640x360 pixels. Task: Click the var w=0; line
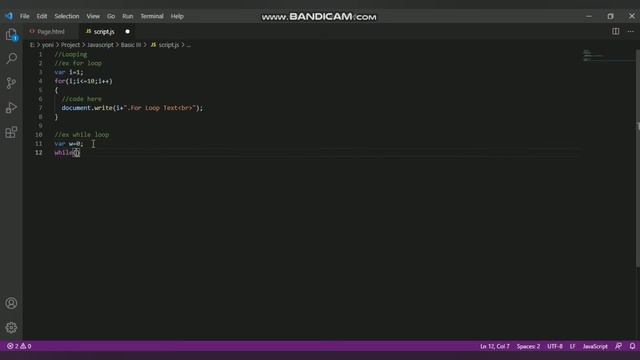pyautogui.click(x=69, y=144)
